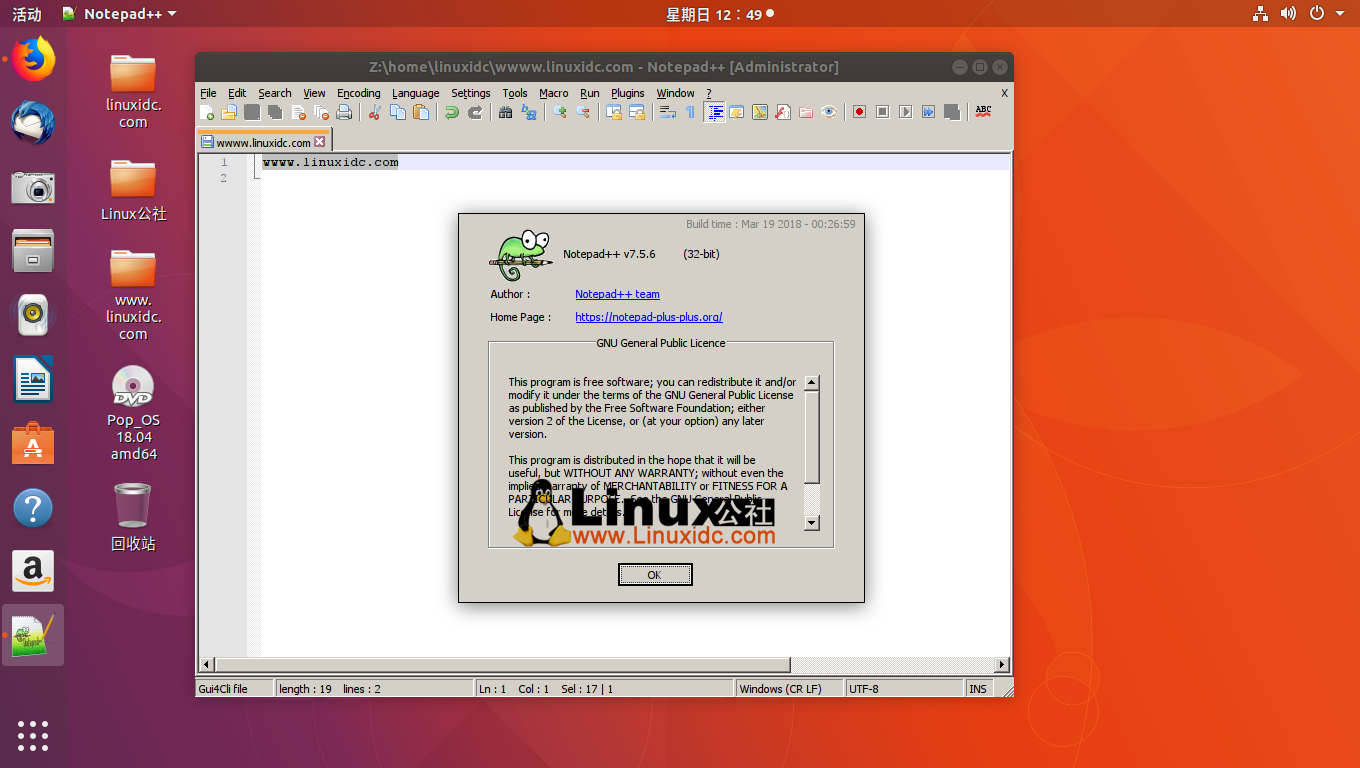The height and width of the screenshot is (768, 1360).
Task: Toggle Show All Characters pilcrow icon
Action: coord(690,112)
